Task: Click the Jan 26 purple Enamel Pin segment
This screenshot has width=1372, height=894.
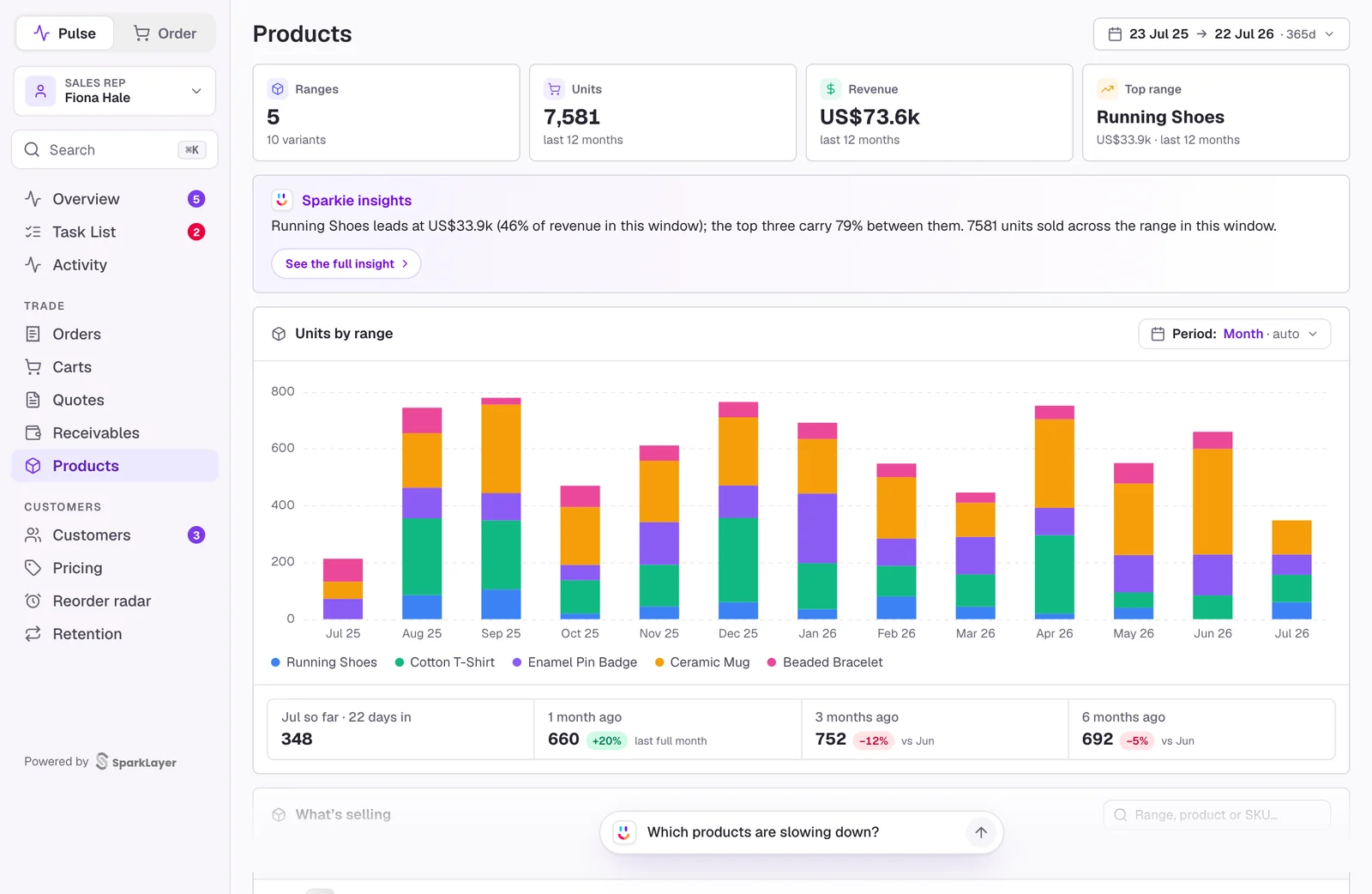Action: 817,529
